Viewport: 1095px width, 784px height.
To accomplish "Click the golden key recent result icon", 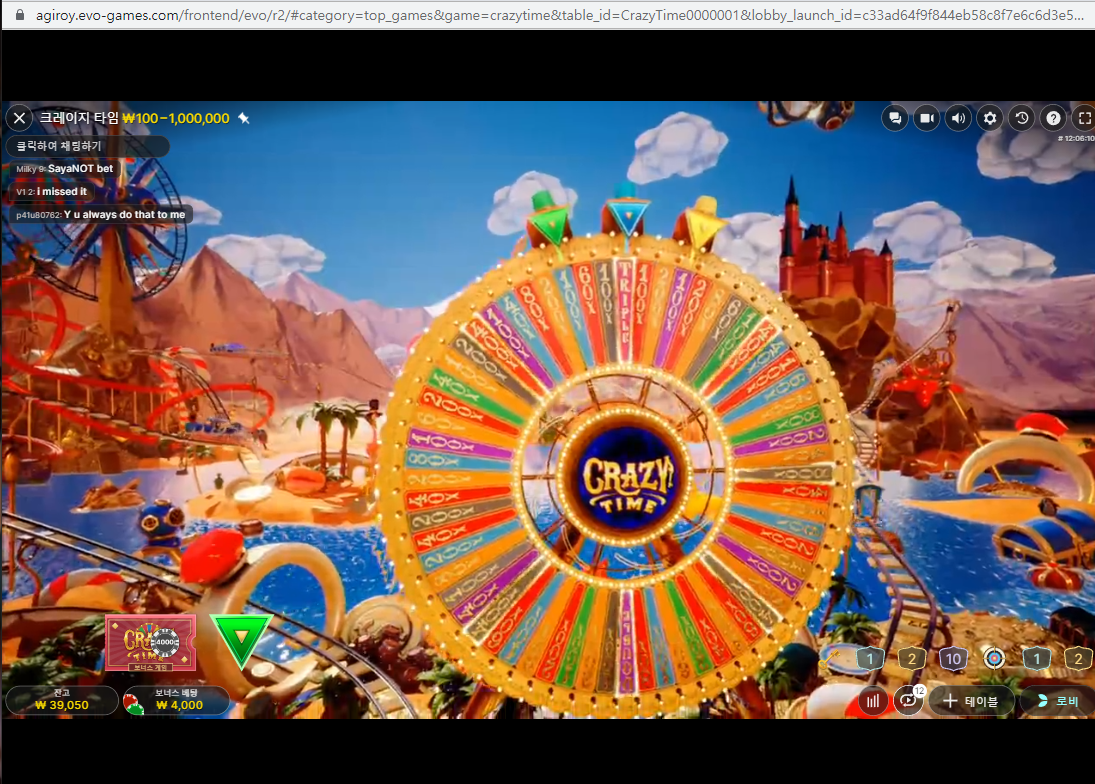I will point(831,656).
